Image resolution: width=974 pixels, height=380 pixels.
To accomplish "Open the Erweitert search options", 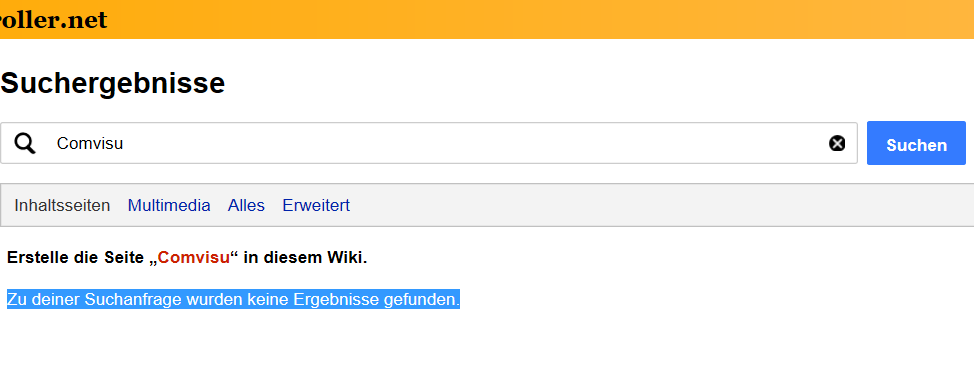I will [316, 206].
